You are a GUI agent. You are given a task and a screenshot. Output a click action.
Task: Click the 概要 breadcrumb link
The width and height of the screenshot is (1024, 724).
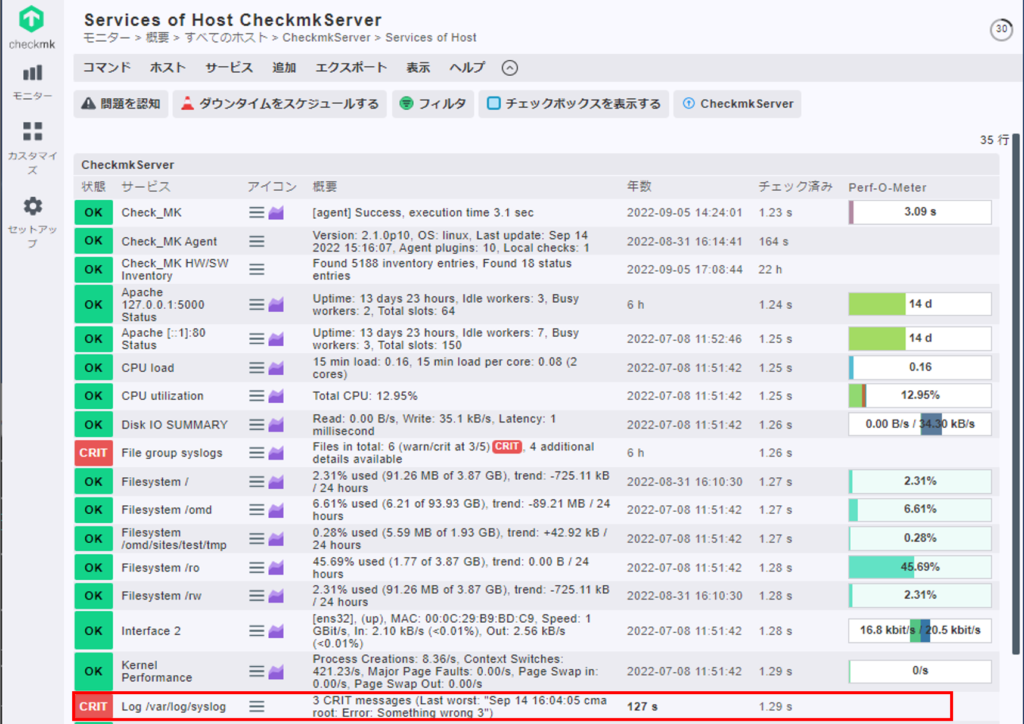point(157,38)
